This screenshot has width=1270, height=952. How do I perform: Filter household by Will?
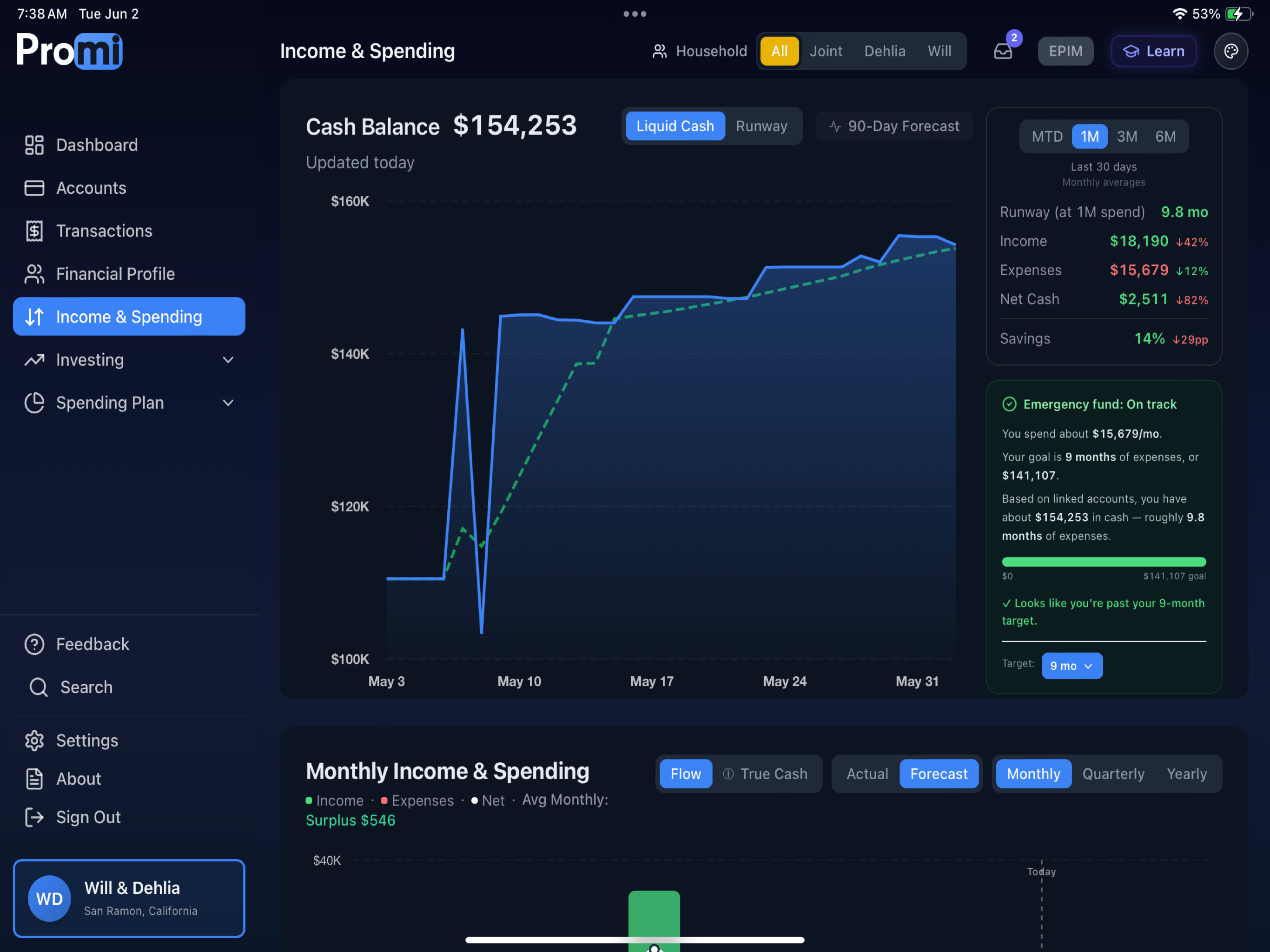tap(939, 51)
